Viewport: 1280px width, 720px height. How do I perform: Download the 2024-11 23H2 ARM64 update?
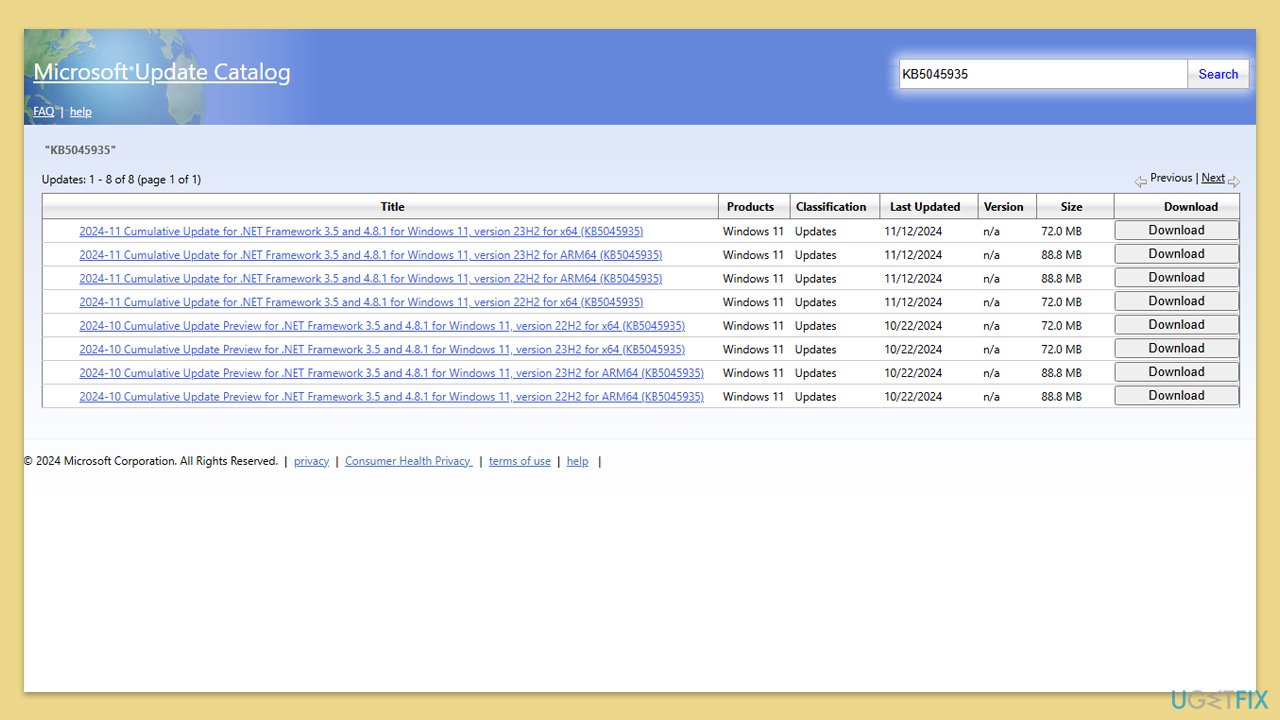coord(1176,254)
